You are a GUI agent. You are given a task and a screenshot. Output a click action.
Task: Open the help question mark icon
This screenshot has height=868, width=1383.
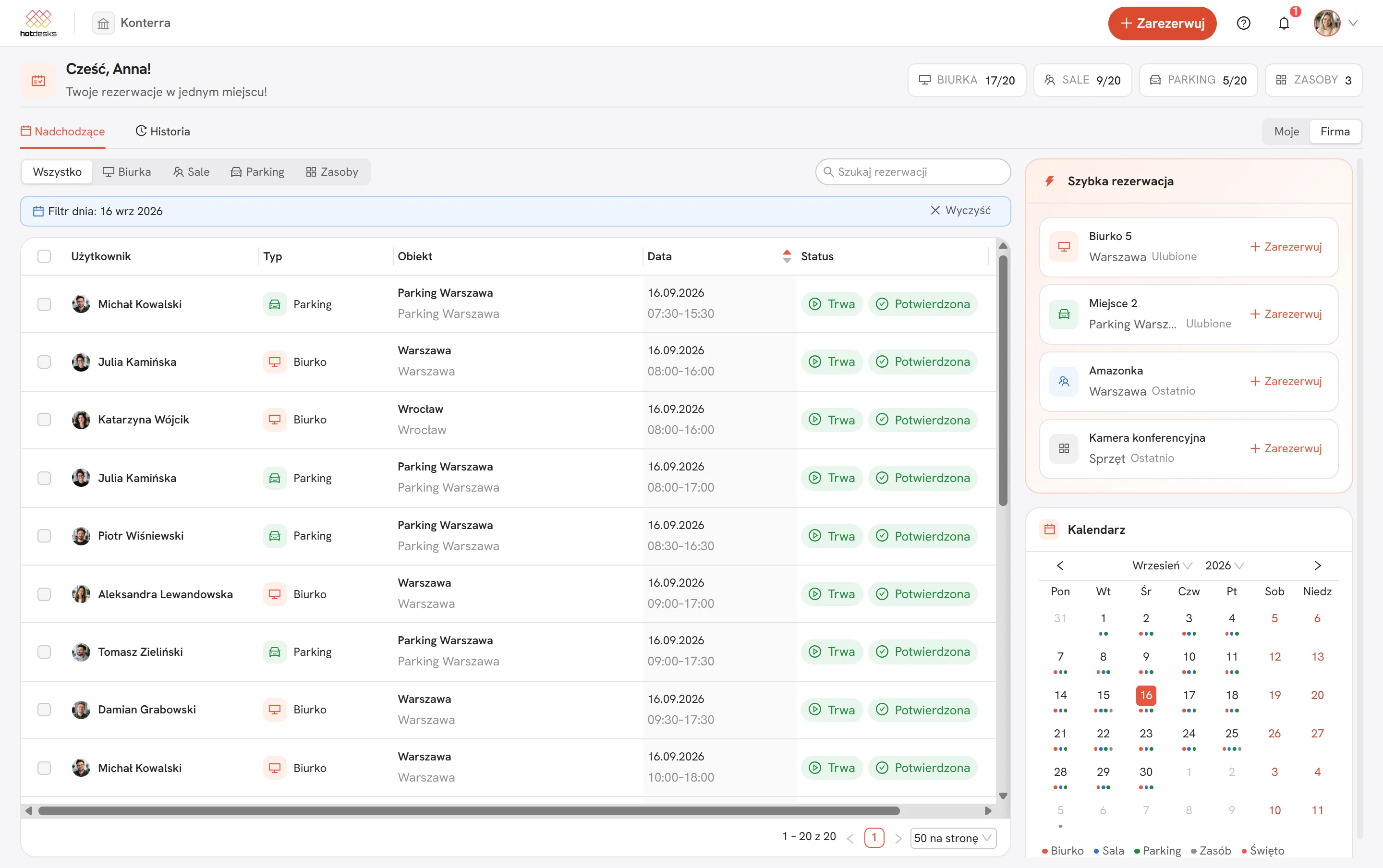click(x=1243, y=23)
